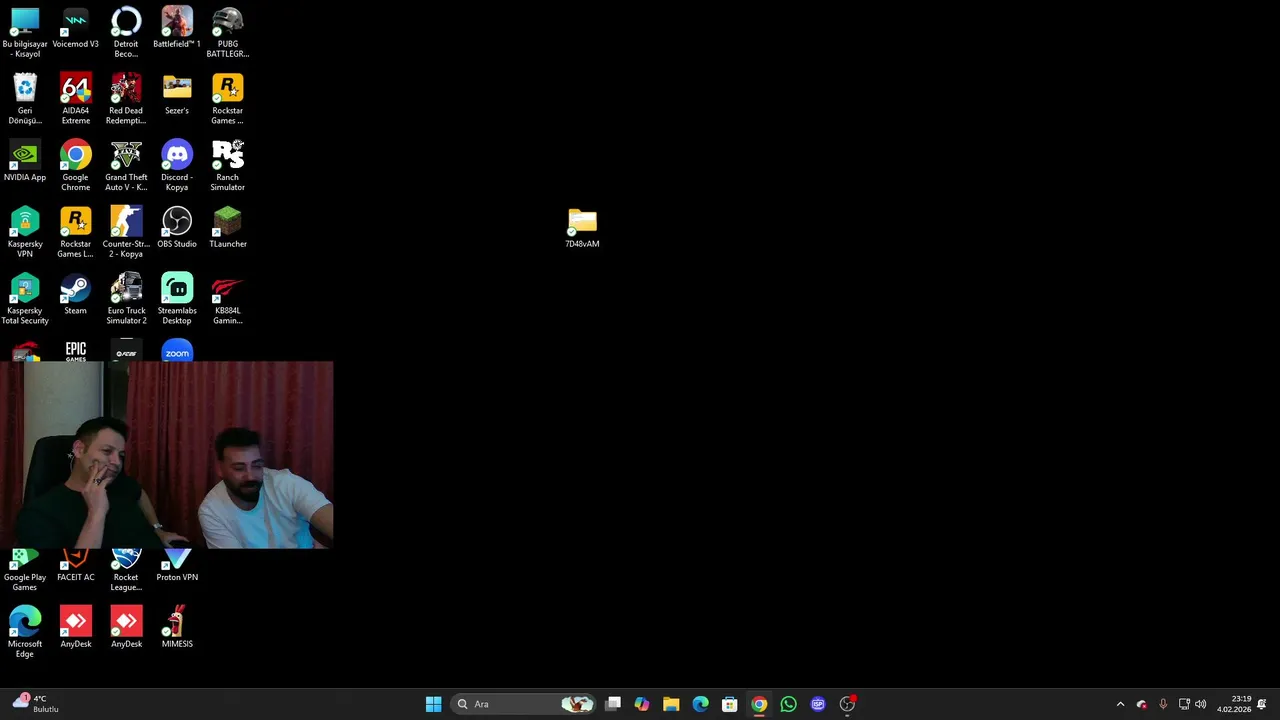Select the Steam desktop icon

coord(75,295)
